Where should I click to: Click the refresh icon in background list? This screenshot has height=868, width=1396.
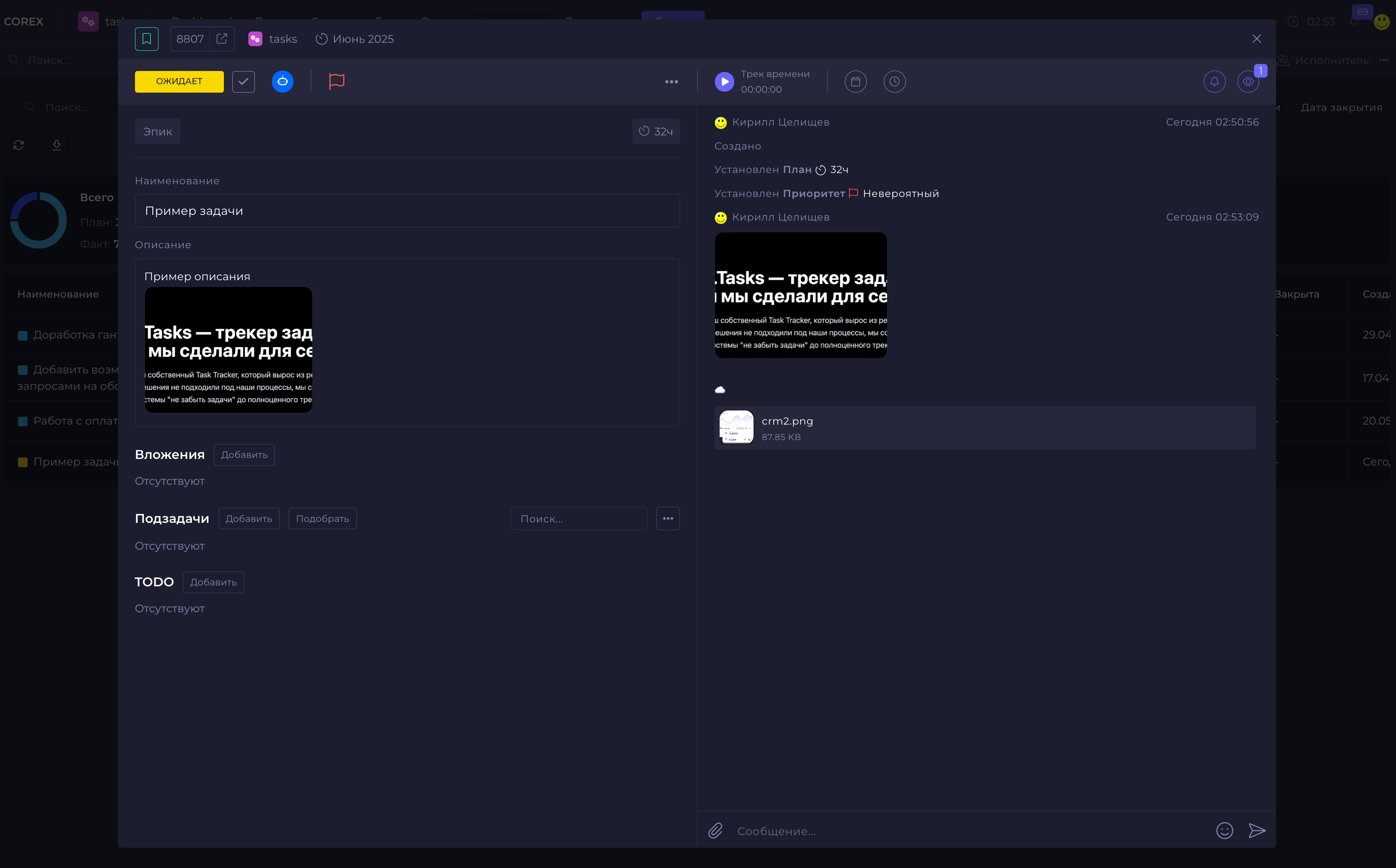coord(18,145)
